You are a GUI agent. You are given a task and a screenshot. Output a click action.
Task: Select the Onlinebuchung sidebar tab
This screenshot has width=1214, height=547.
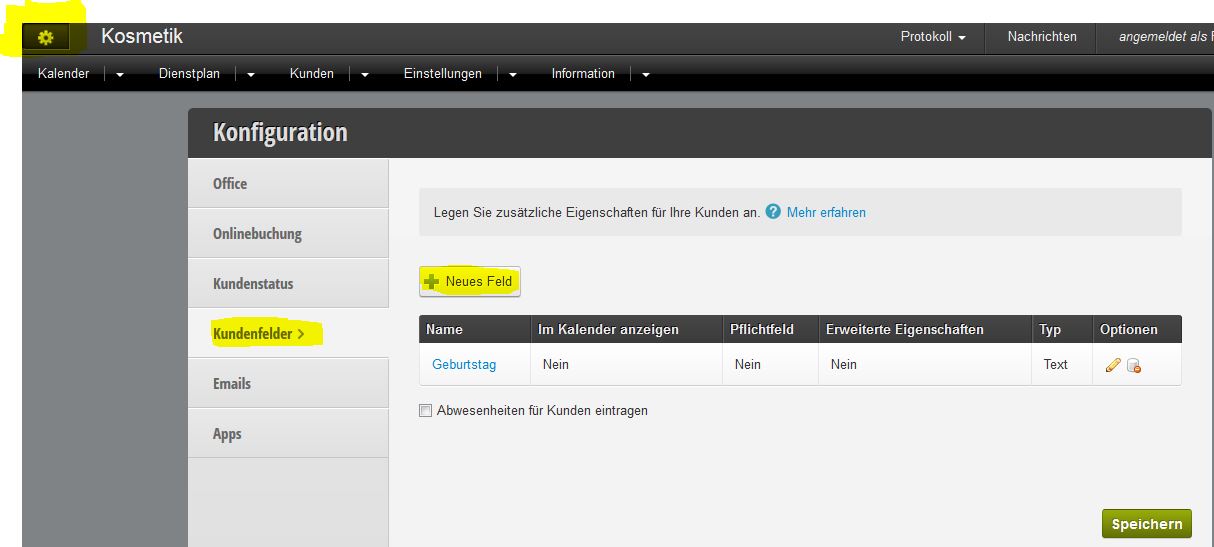coord(288,234)
